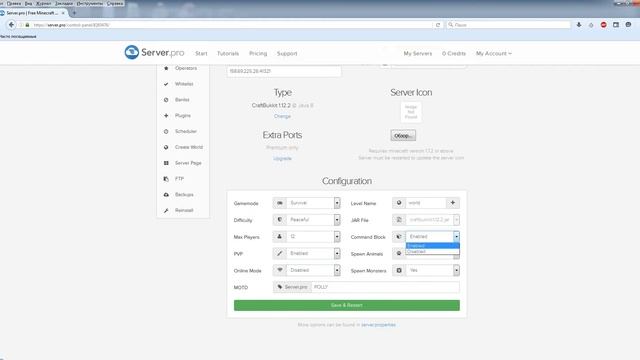
Task: Click the browser search box
Action: tap(509, 25)
